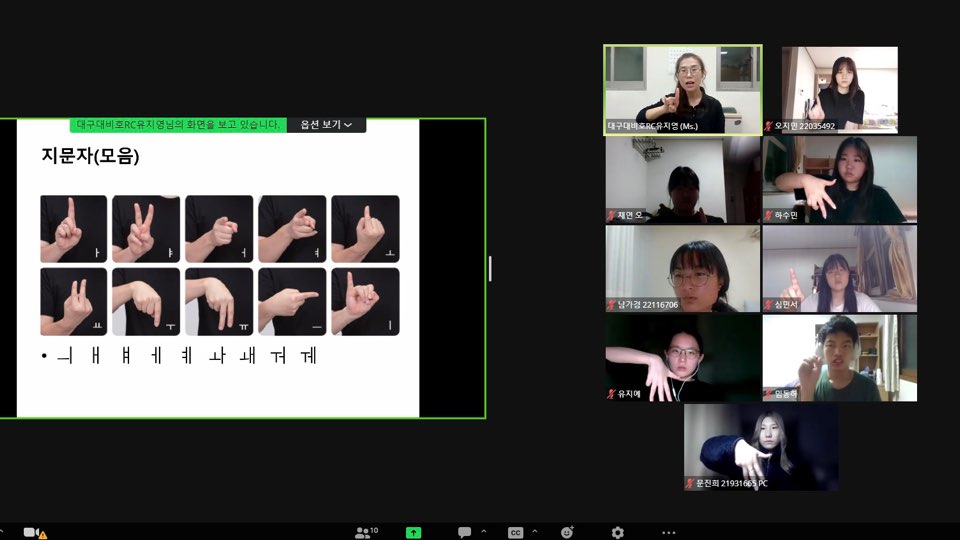Expand the caret next to chat icon
This screenshot has width=960, height=540.
pyautogui.click(x=484, y=532)
